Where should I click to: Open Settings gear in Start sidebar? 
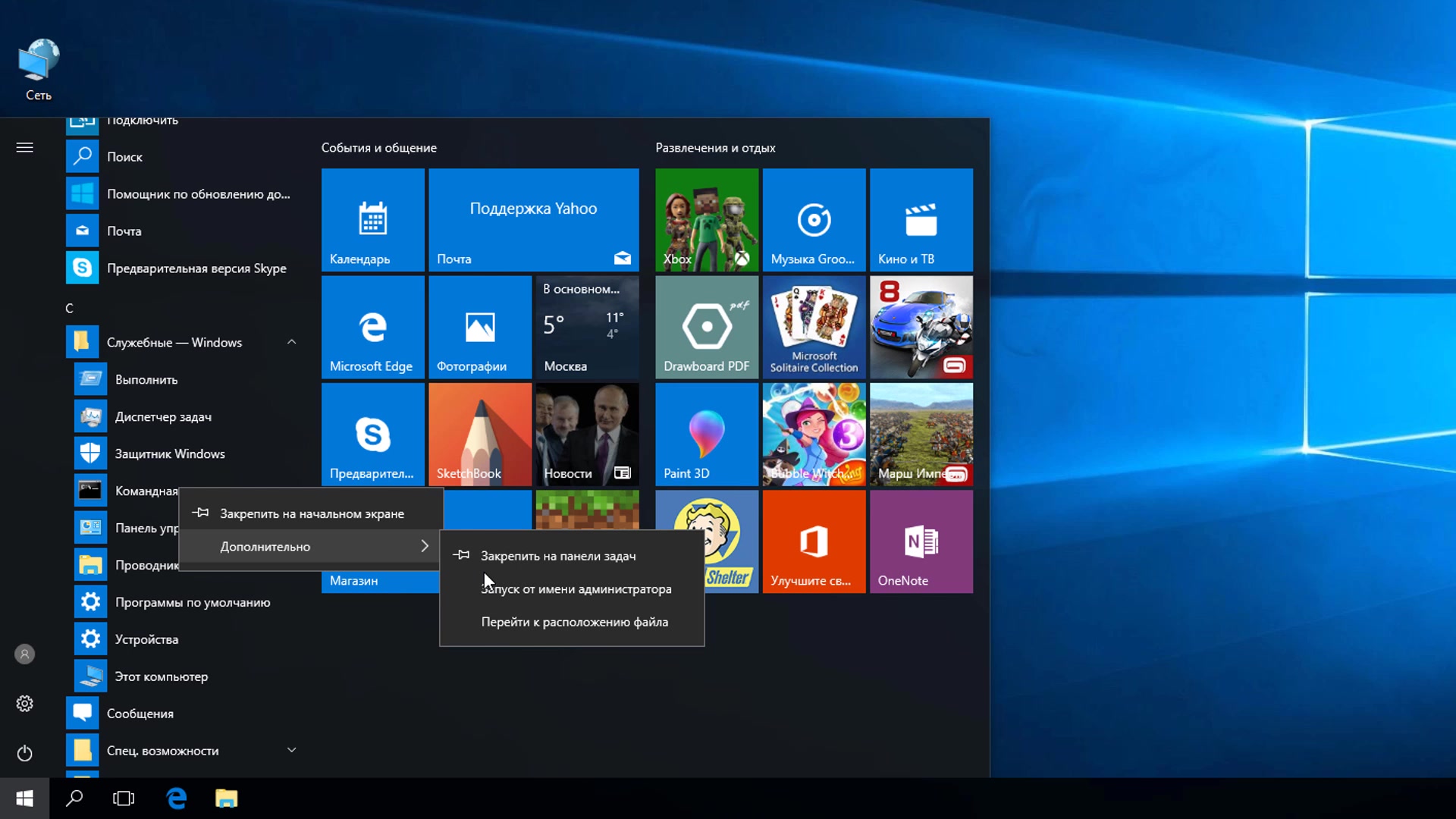(x=24, y=704)
